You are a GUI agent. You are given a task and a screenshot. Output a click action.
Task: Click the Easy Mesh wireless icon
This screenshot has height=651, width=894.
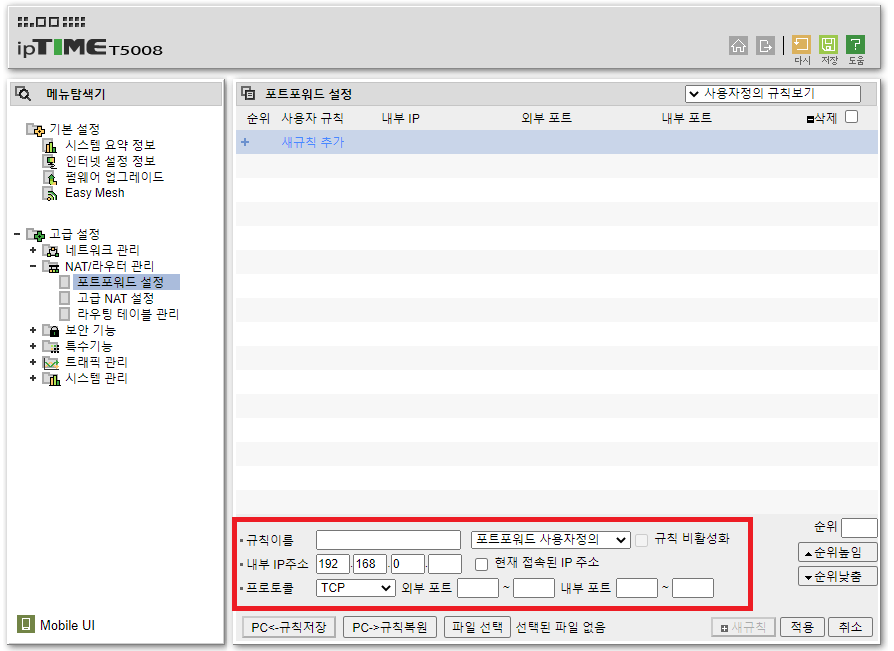click(50, 194)
